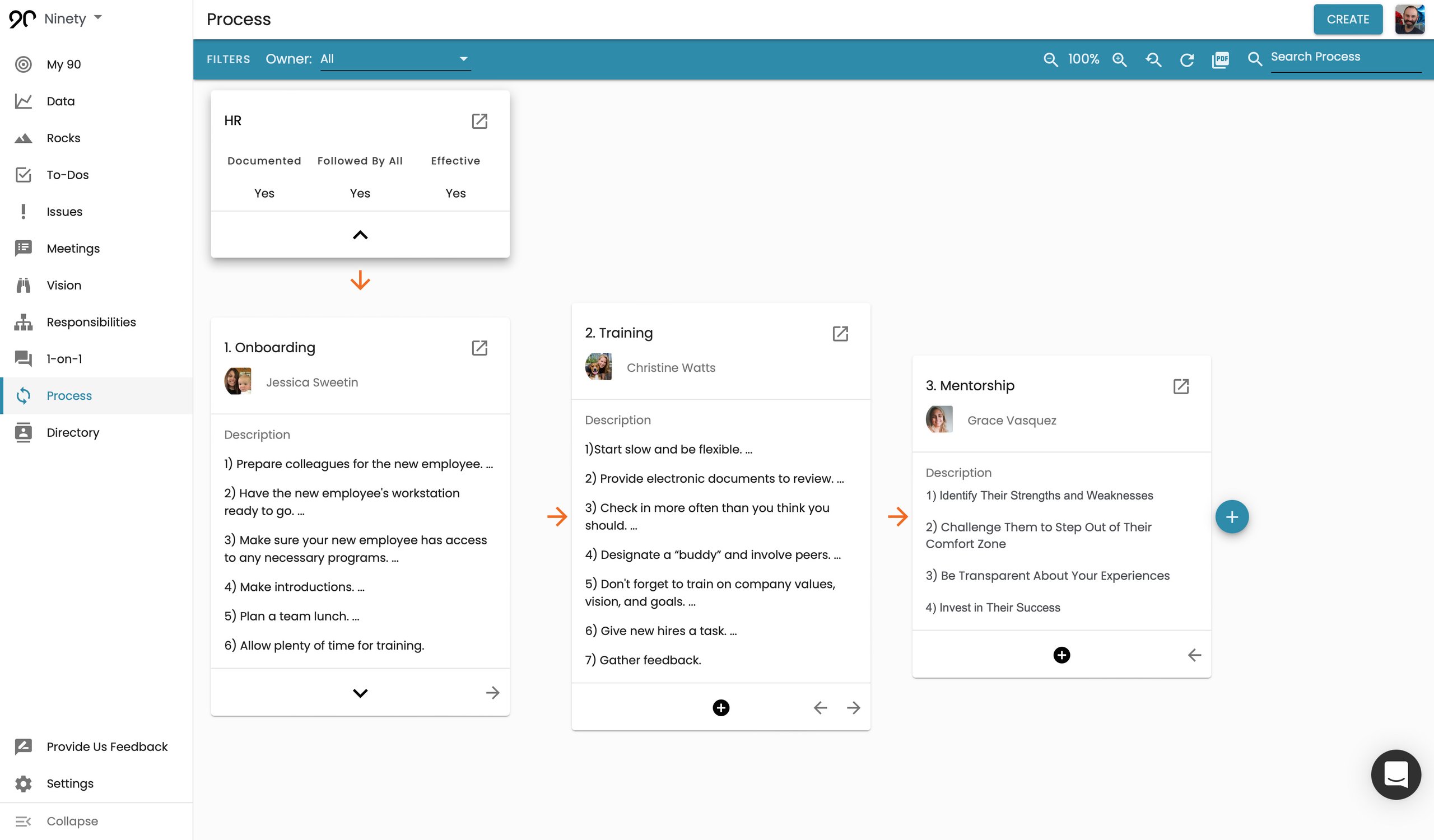The height and width of the screenshot is (840, 1434).
Task: Collapse the HR card details
Action: [360, 234]
